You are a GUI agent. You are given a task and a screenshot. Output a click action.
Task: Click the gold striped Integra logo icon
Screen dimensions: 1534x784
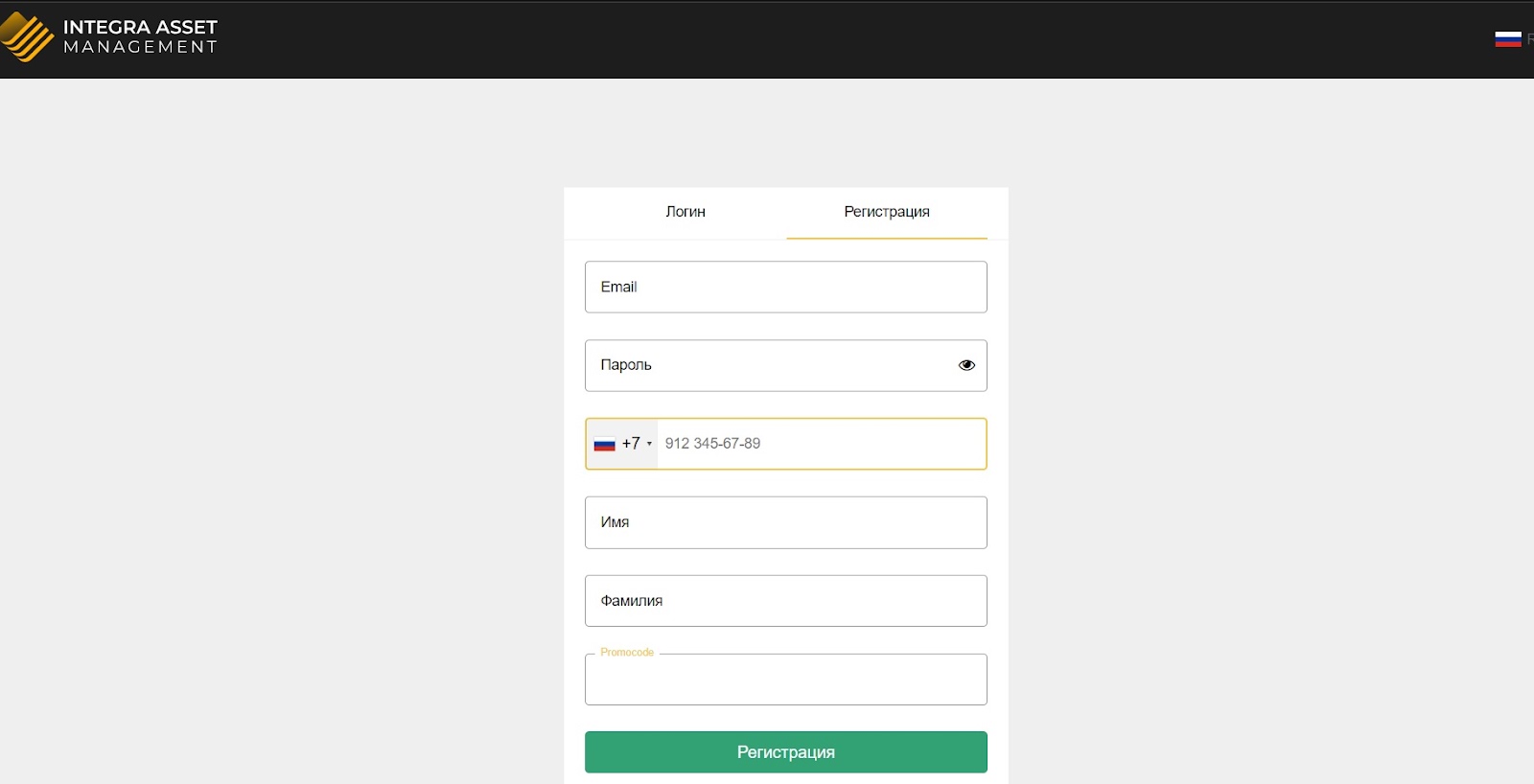27,37
